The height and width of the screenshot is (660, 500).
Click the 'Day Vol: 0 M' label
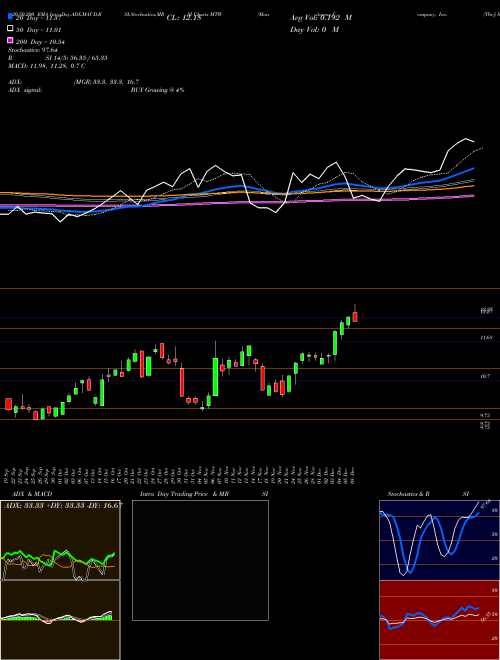(314, 29)
